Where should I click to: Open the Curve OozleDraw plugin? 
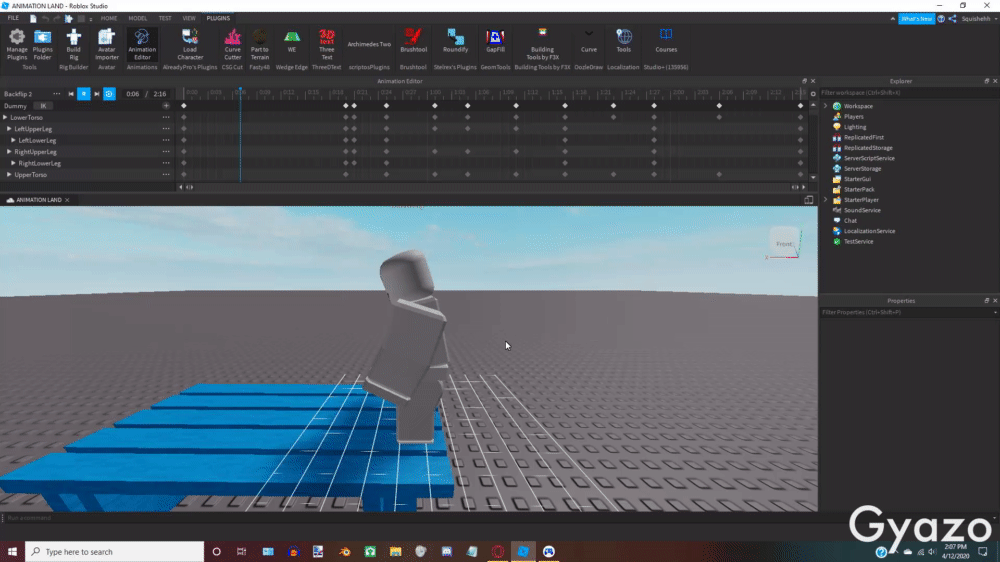click(x=589, y=41)
